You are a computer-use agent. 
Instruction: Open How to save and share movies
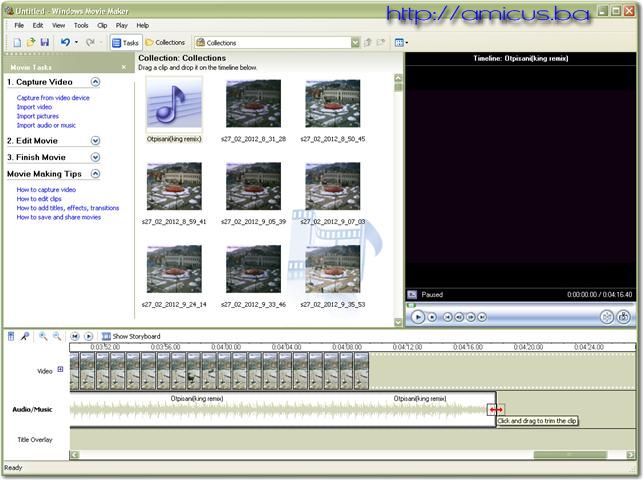point(59,217)
